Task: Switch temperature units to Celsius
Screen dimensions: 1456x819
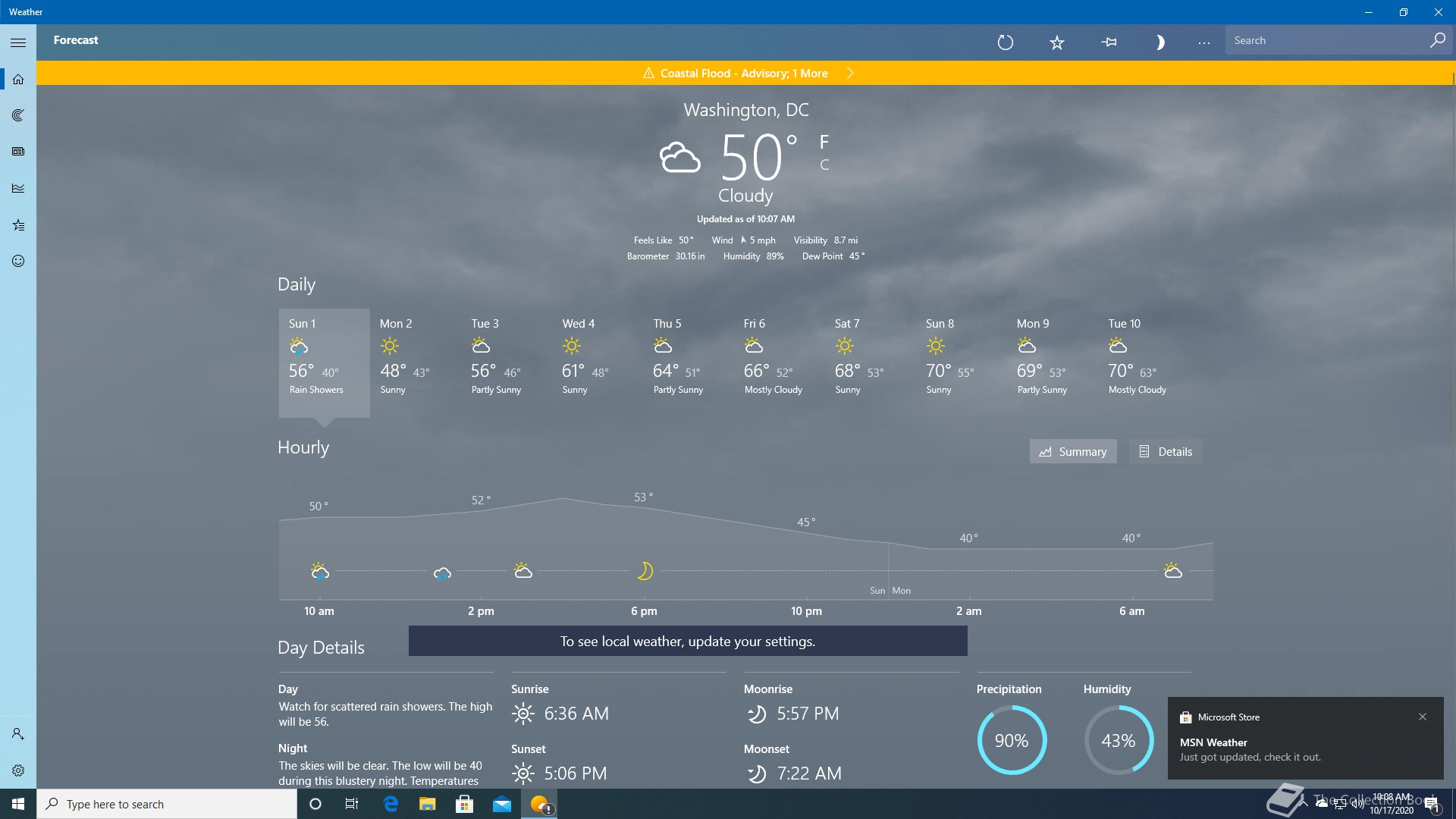Action: tap(824, 165)
